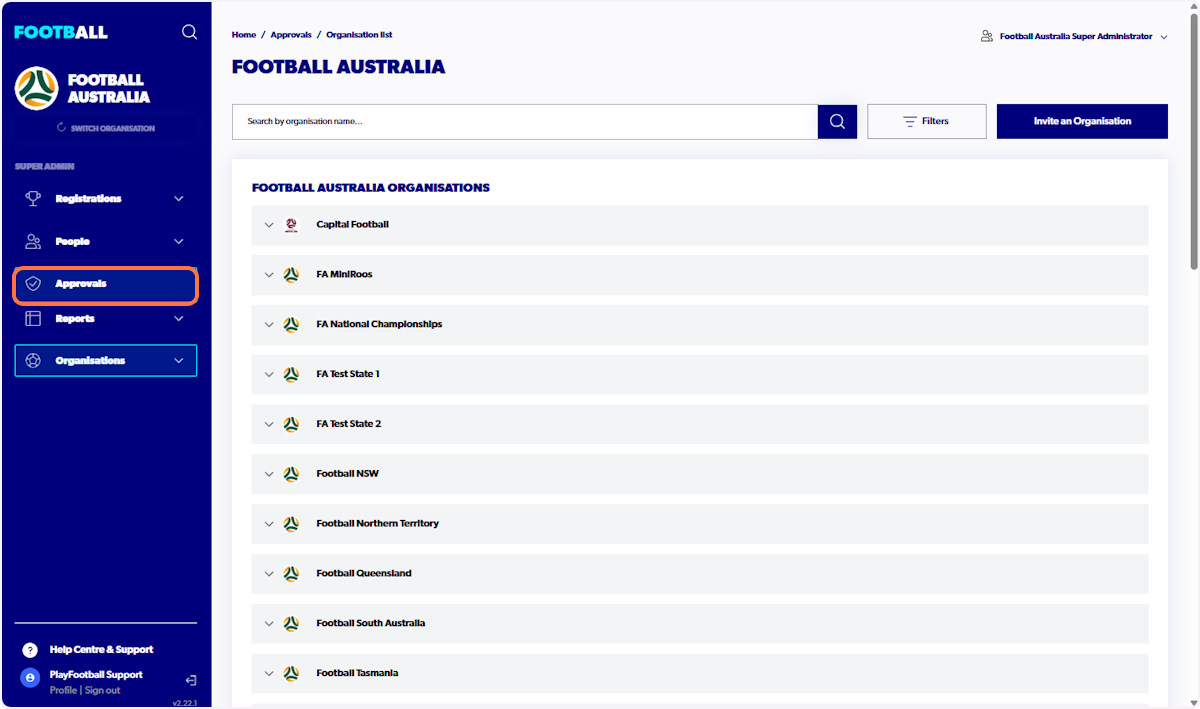Click the Registrations trophy icon
The width and height of the screenshot is (1200, 709).
(x=33, y=198)
